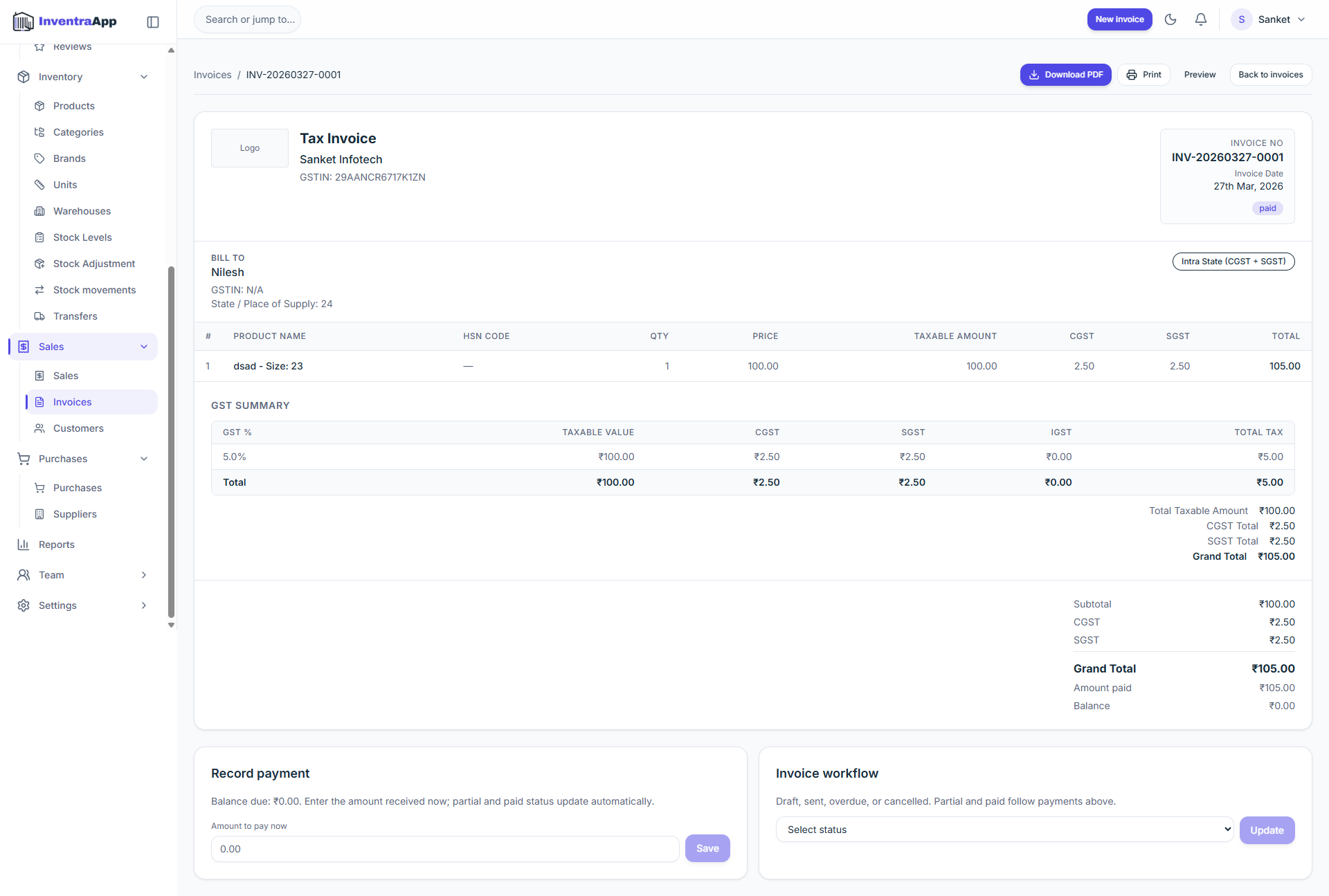The height and width of the screenshot is (896, 1329).
Task: Click the Stock Adjustment icon
Action: pos(39,264)
